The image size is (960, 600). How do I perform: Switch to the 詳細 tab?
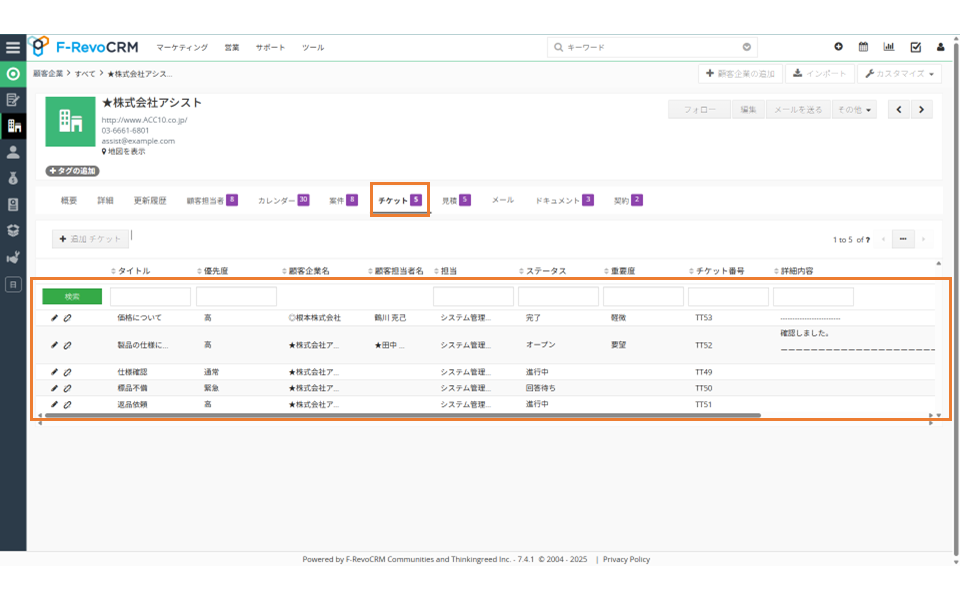tap(105, 201)
